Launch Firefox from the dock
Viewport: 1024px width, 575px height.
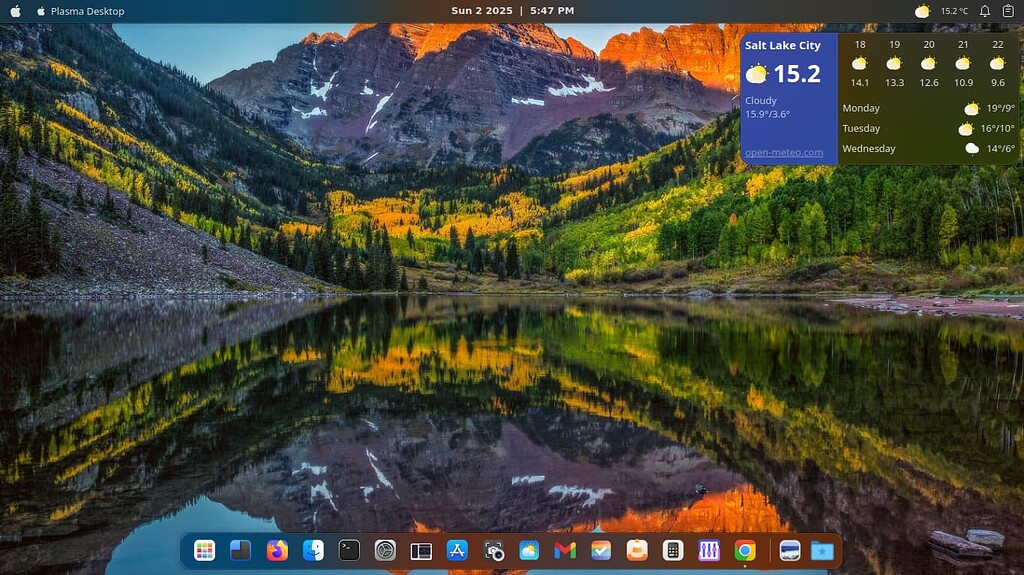pyautogui.click(x=277, y=550)
